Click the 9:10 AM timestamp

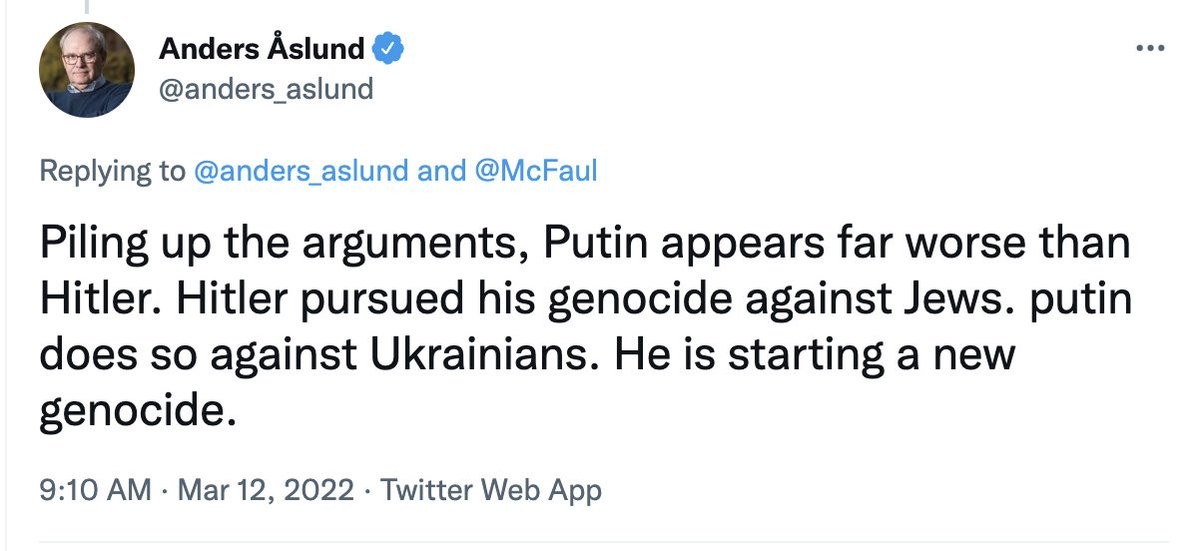point(96,490)
